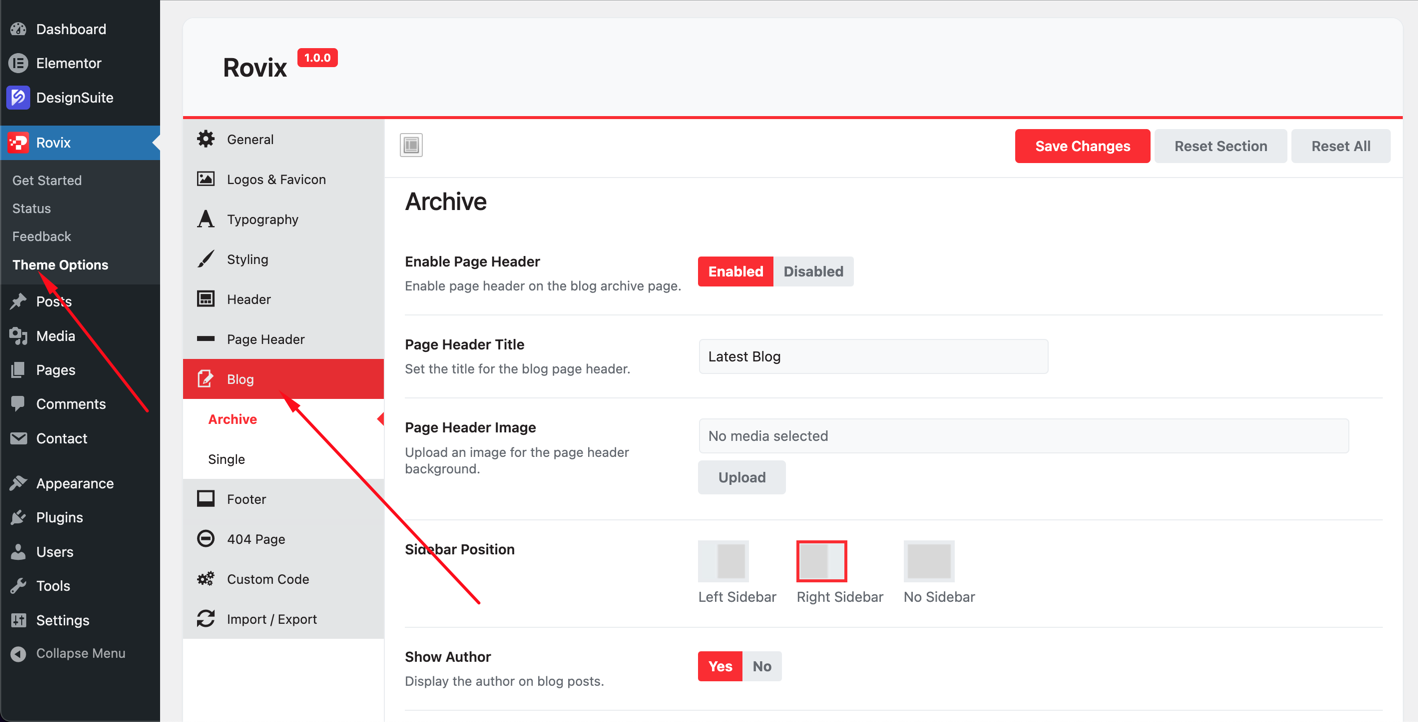This screenshot has width=1419, height=722.
Task: Click the DesignSuite logo icon
Action: pyautogui.click(x=18, y=97)
